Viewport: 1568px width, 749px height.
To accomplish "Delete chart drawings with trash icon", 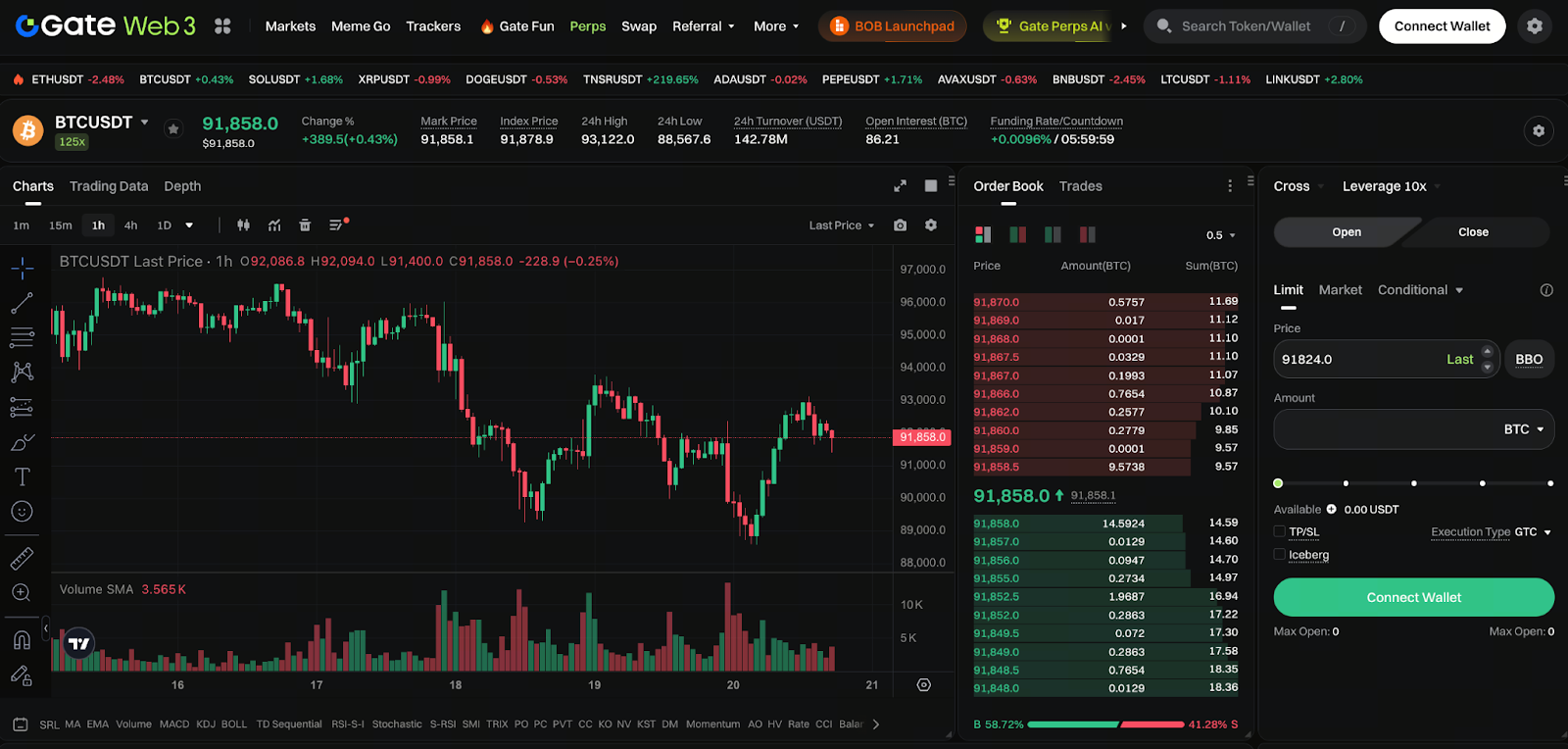I will point(305,225).
